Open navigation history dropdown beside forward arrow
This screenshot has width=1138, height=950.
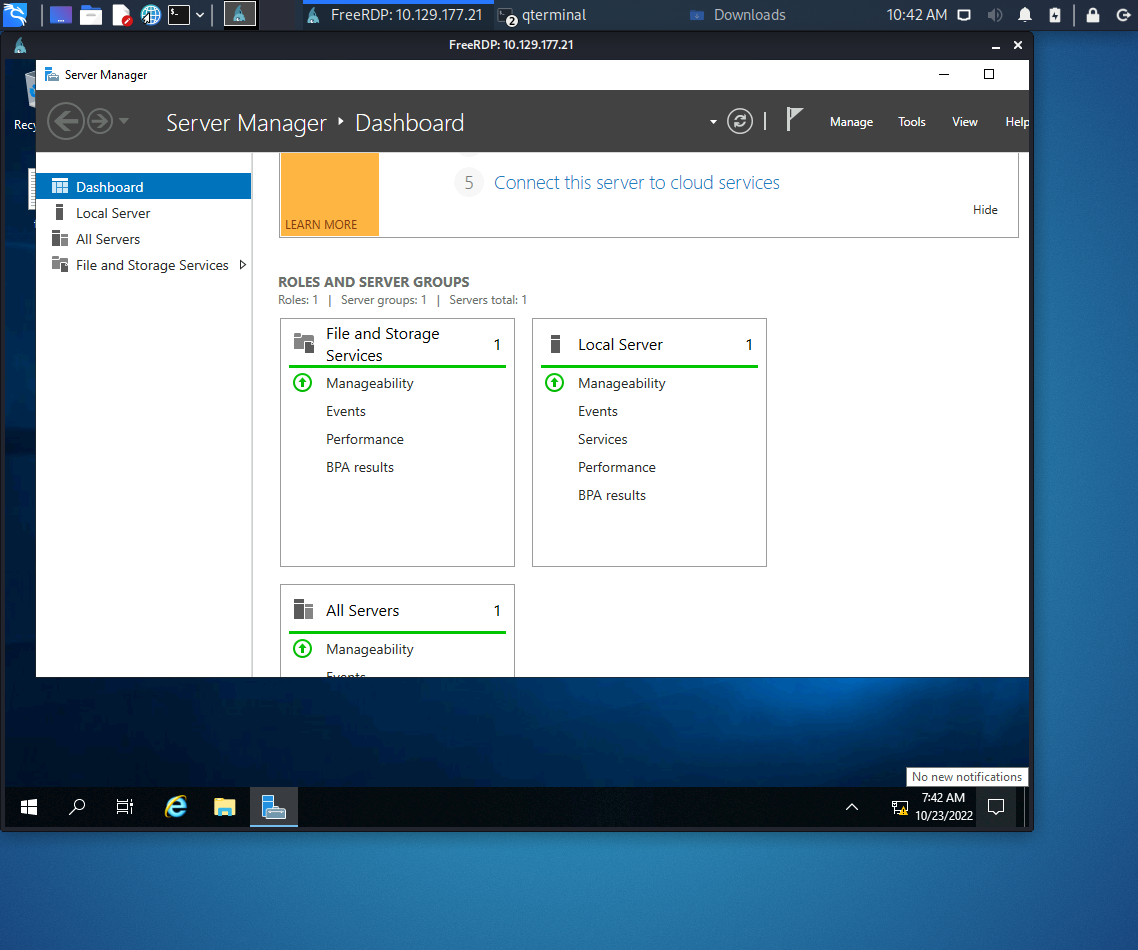(124, 121)
